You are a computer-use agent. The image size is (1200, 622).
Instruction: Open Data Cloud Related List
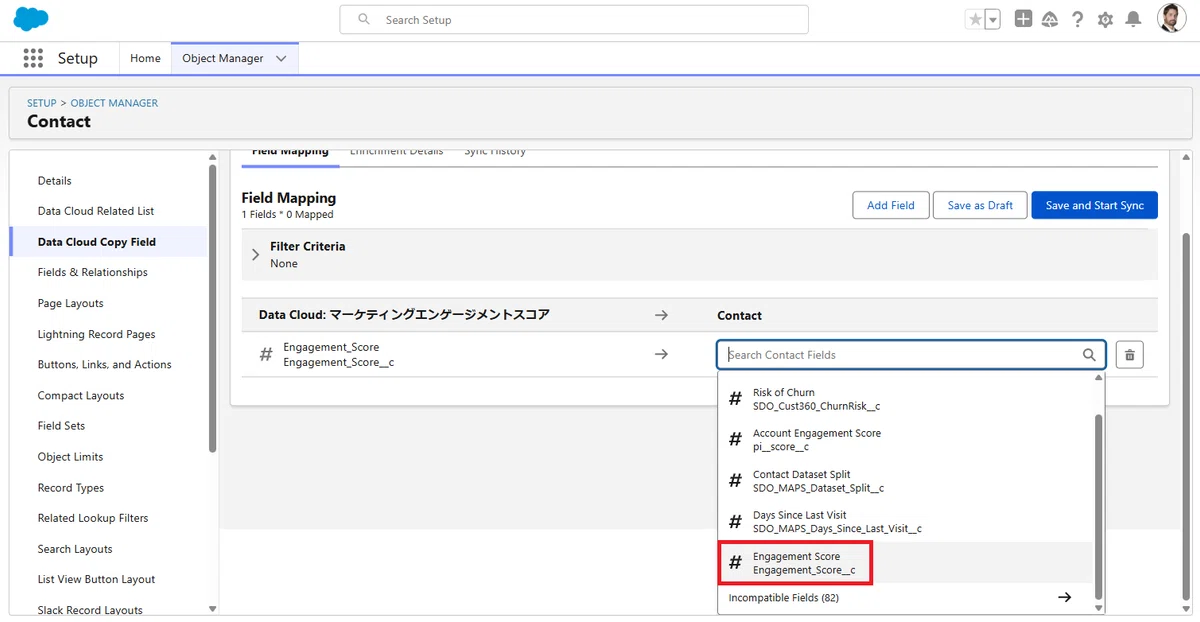(x=96, y=211)
